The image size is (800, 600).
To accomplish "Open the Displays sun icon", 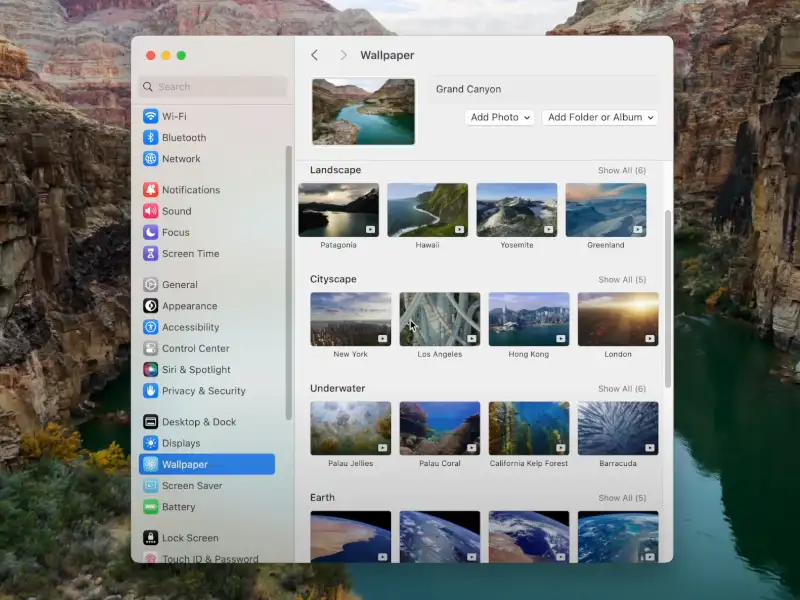I will tap(150, 443).
